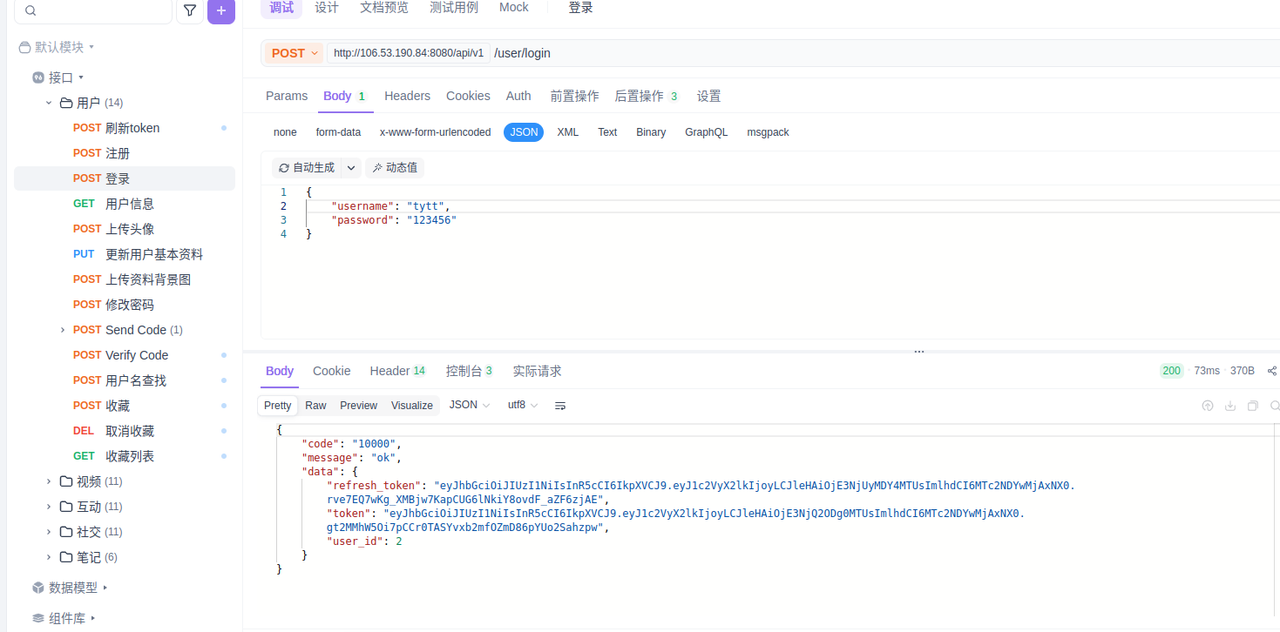This screenshot has width=1280, height=632.
Task: Select the form-data body type
Action: point(338,132)
